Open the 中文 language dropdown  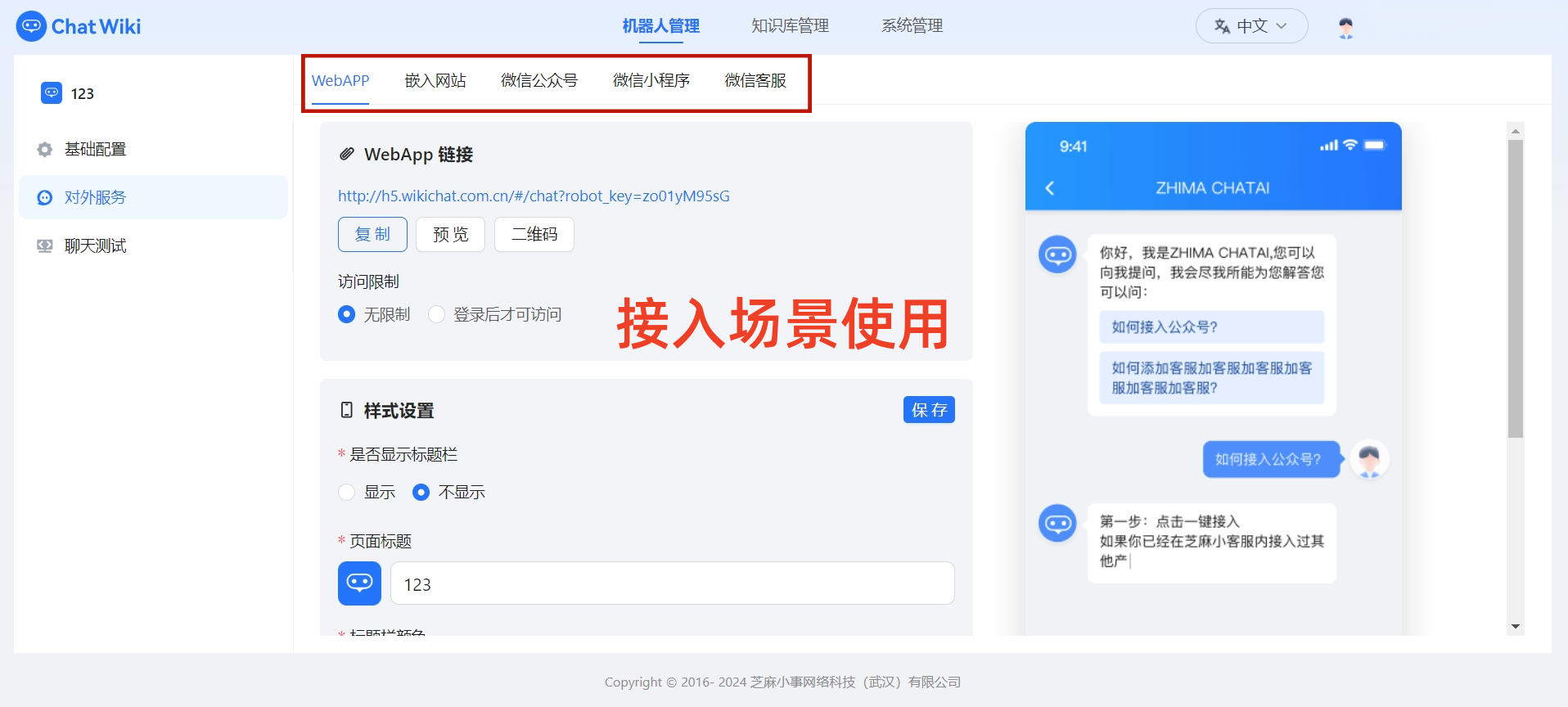coord(1251,26)
